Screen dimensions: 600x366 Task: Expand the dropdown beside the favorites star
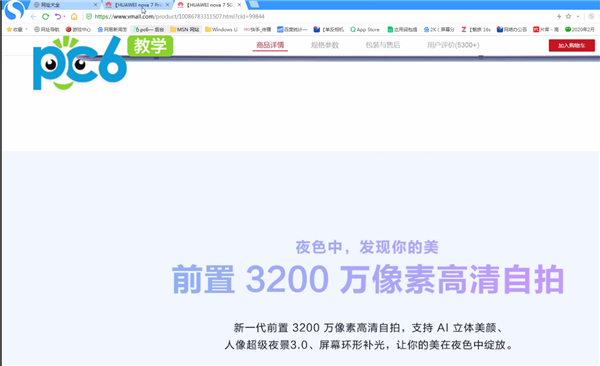pyautogui.click(x=578, y=16)
